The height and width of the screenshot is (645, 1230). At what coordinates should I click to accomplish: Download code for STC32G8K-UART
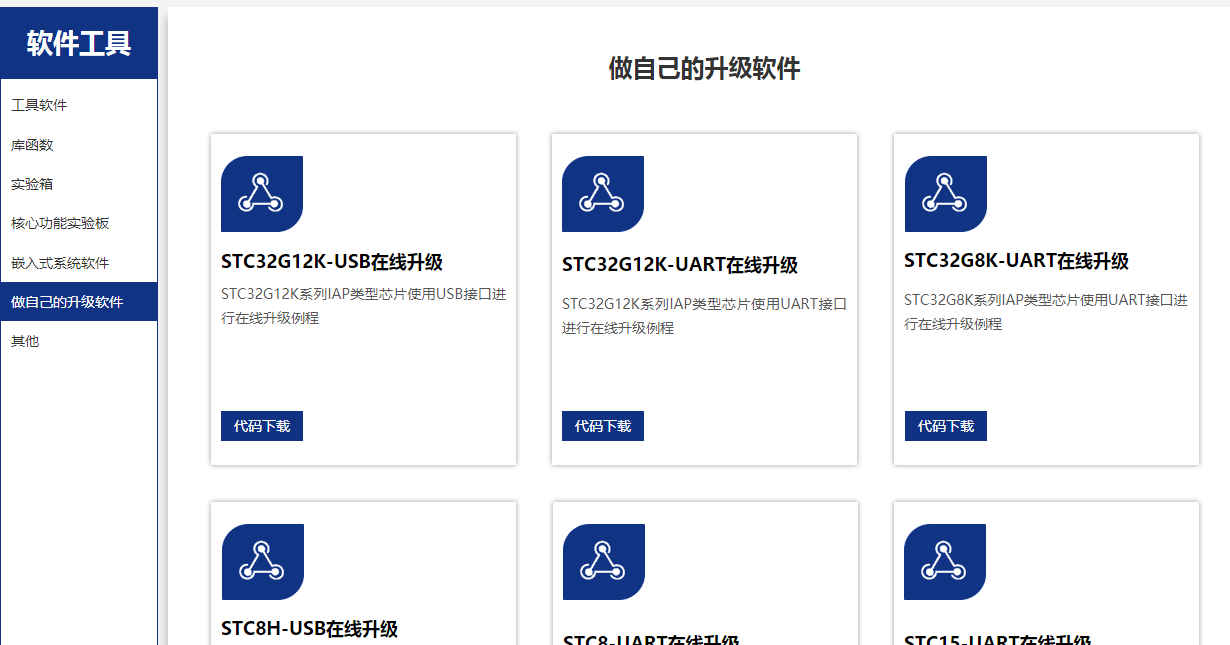946,426
